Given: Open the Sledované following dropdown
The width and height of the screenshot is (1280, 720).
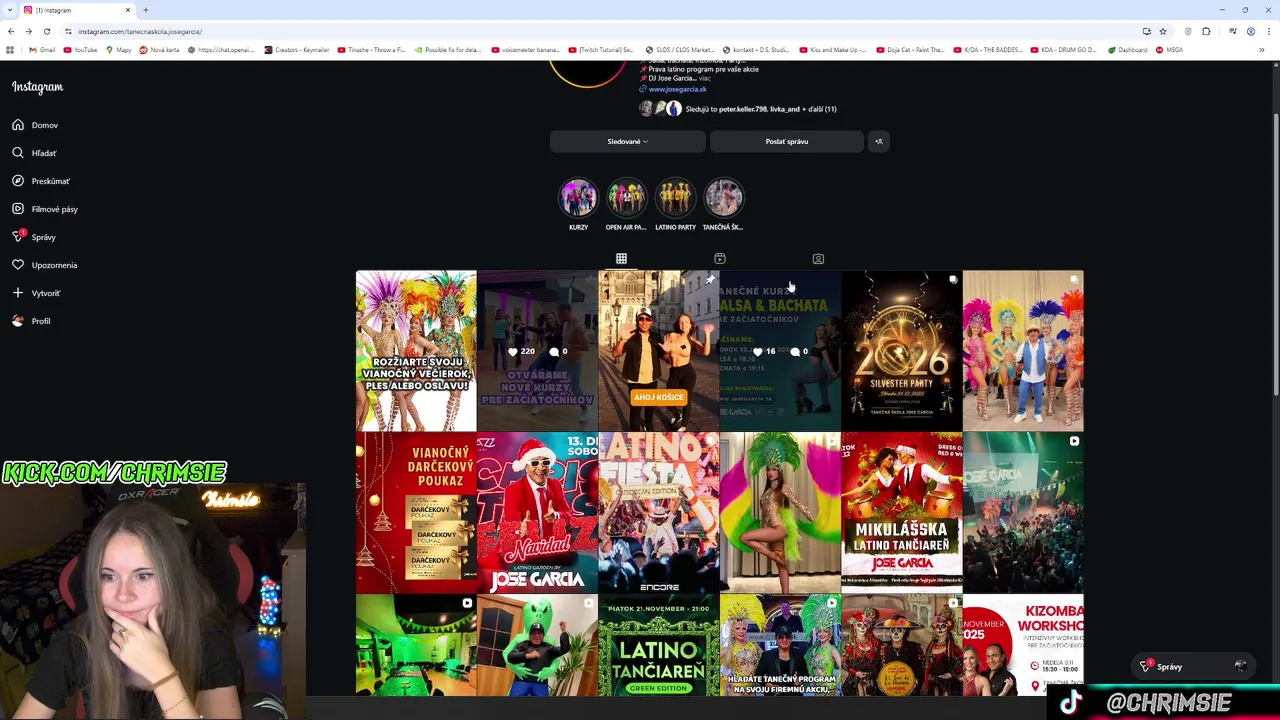Looking at the screenshot, I should [x=627, y=141].
